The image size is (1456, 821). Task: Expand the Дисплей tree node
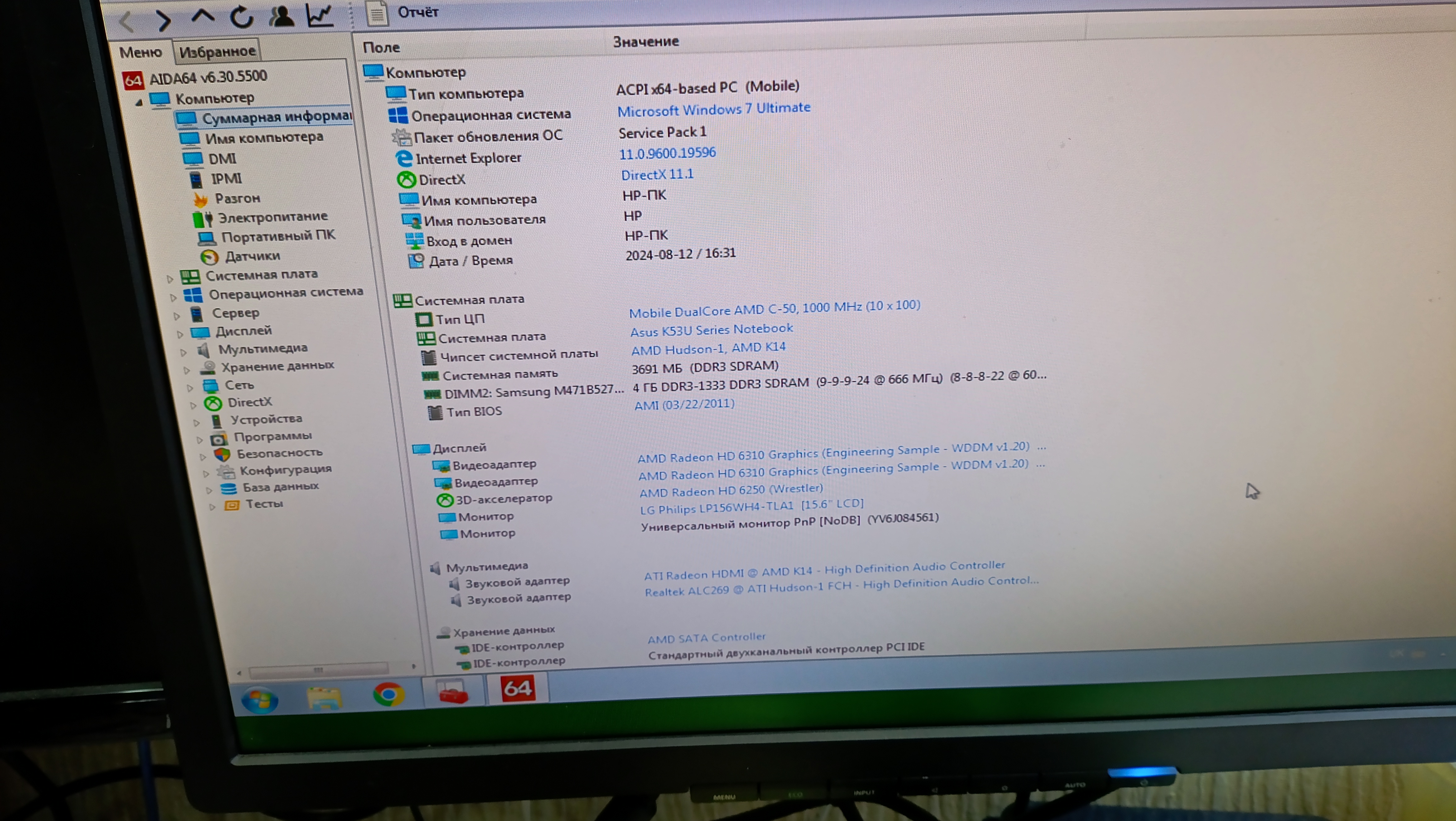coord(180,335)
